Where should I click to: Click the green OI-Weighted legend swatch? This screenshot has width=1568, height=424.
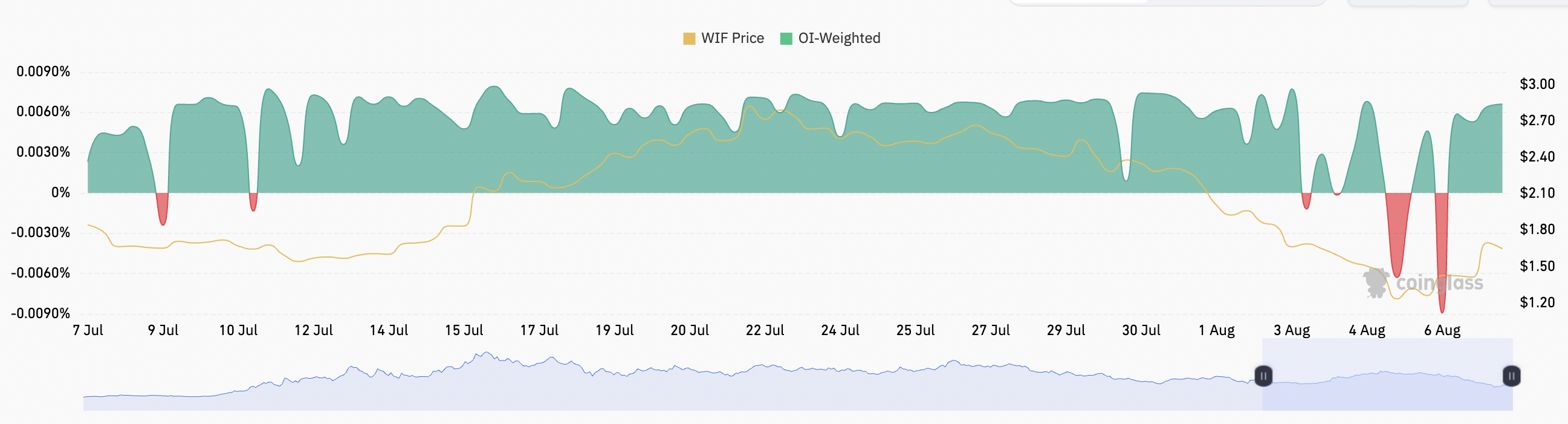[x=786, y=38]
